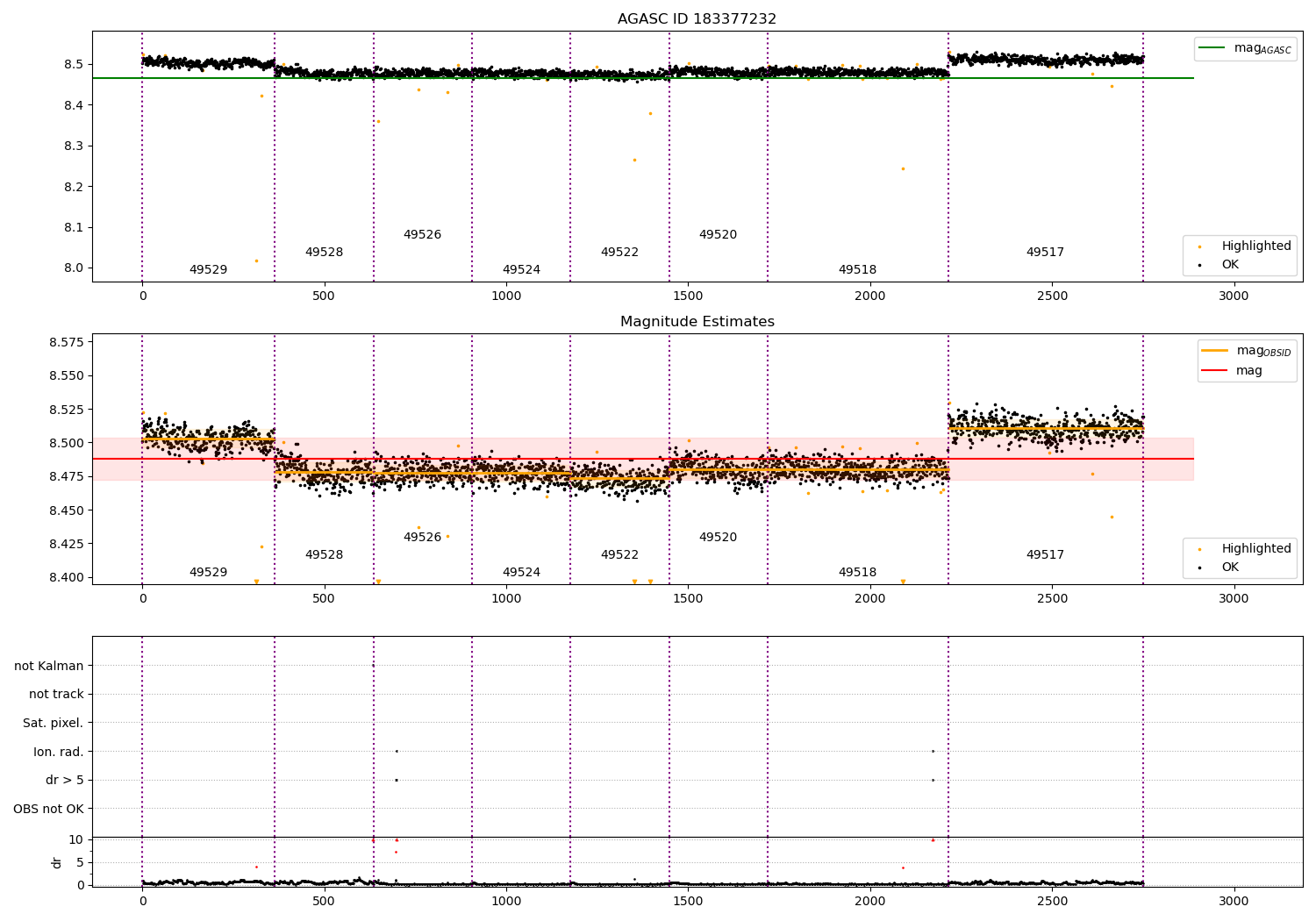The width and height of the screenshot is (1316, 921).
Task: Click the dr > 5 flag row label
Action: pos(65,780)
